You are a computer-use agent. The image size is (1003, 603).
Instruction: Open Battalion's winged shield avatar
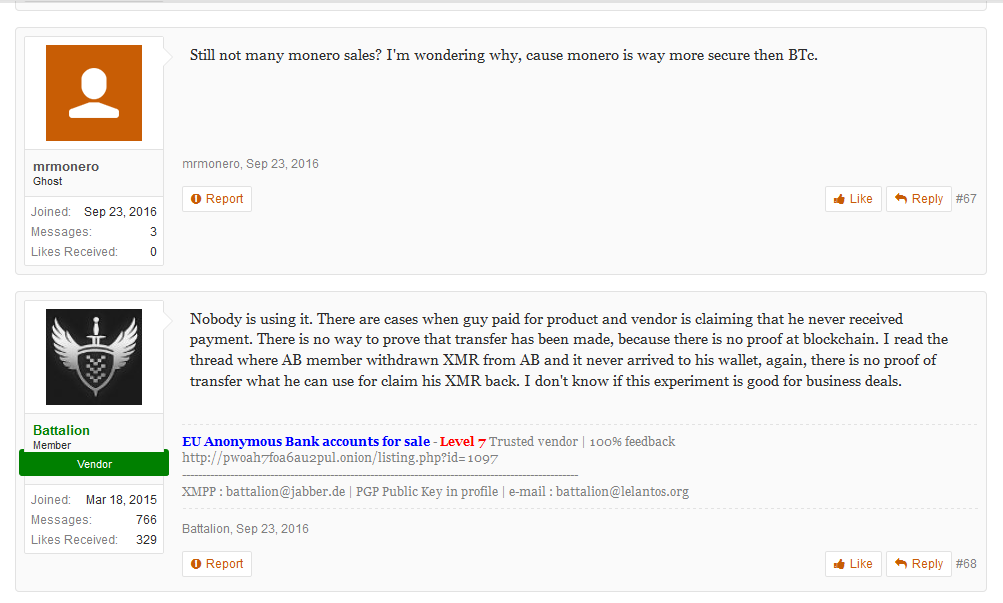click(94, 357)
